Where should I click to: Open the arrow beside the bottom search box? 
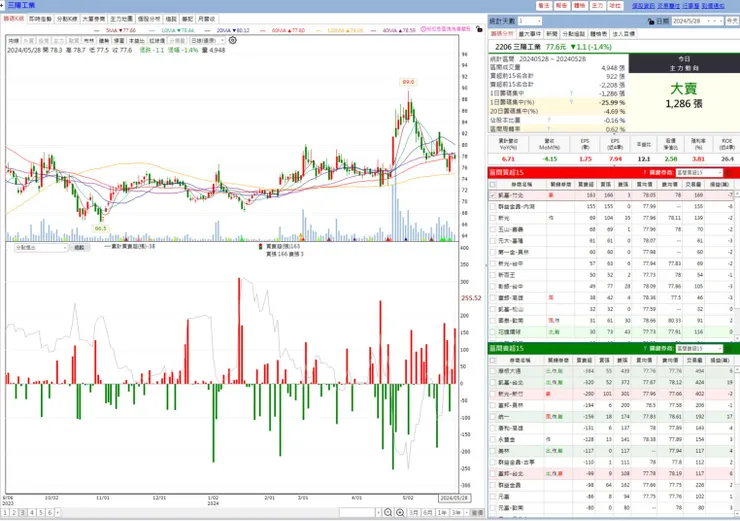click(x=378, y=513)
